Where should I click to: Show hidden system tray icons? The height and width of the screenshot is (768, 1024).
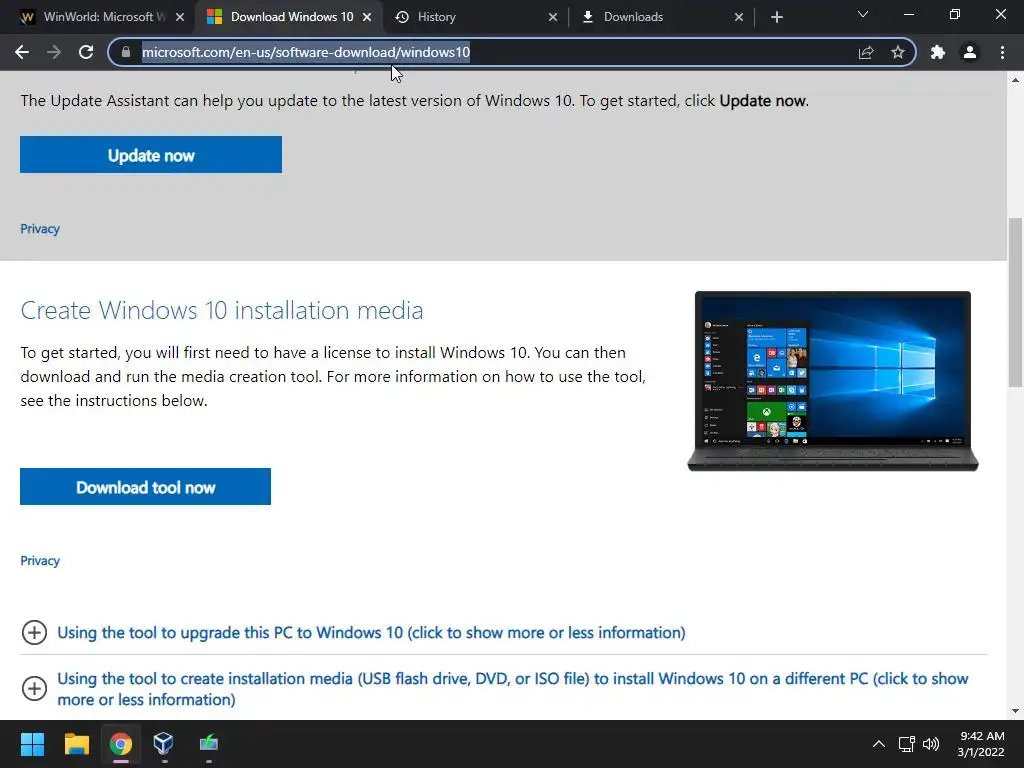point(879,744)
